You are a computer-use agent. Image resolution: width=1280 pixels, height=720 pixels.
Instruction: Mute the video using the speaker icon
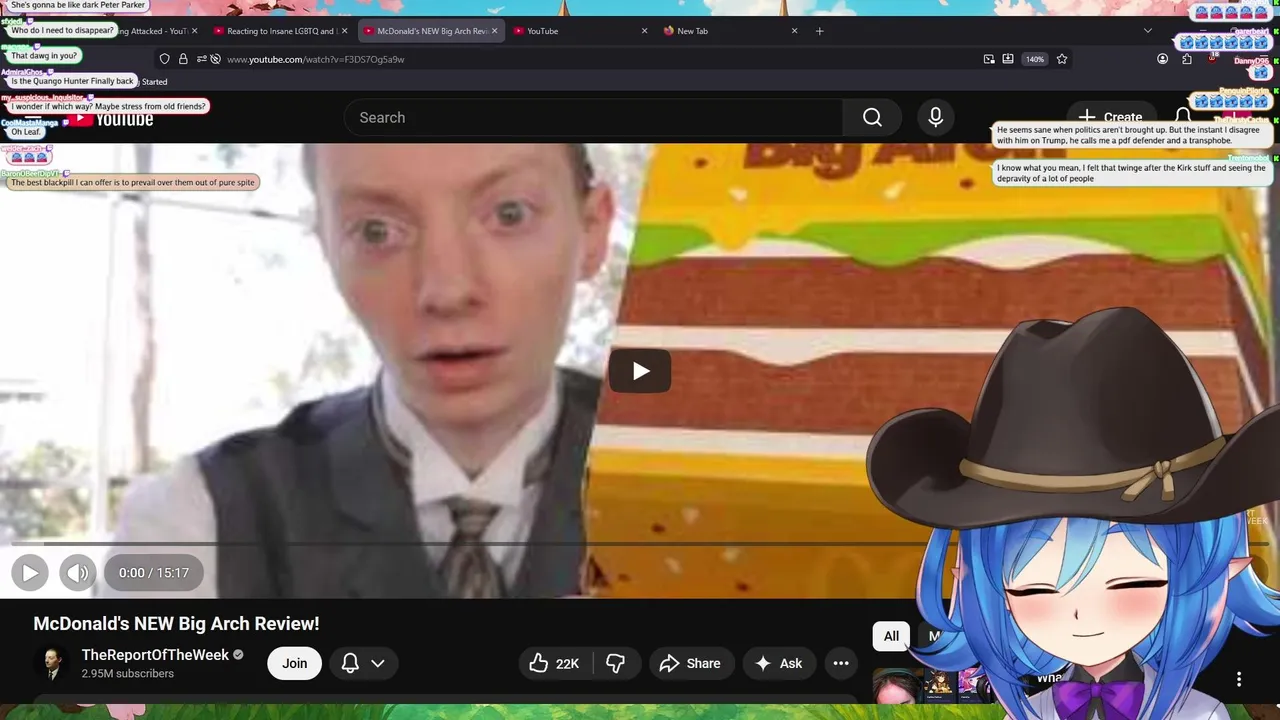[78, 573]
